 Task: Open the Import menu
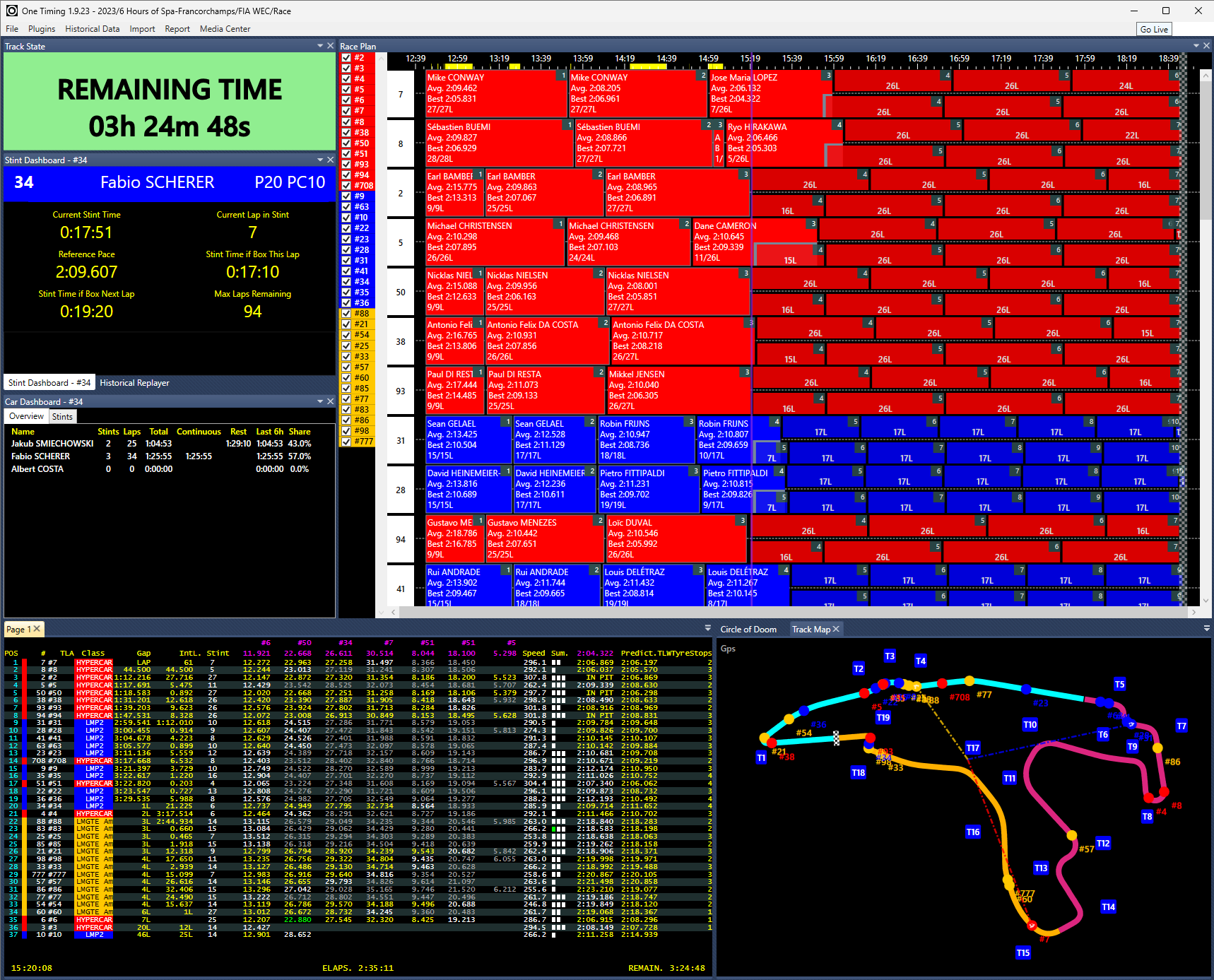[142, 29]
